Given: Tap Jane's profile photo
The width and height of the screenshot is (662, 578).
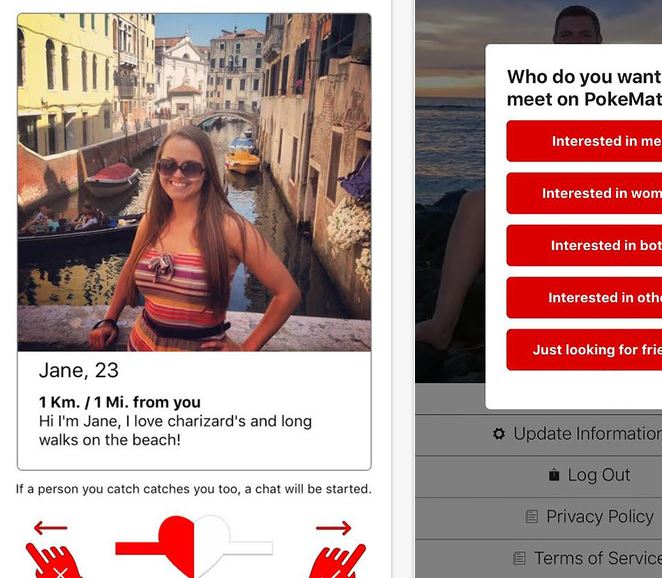Looking at the screenshot, I should pos(194,182).
